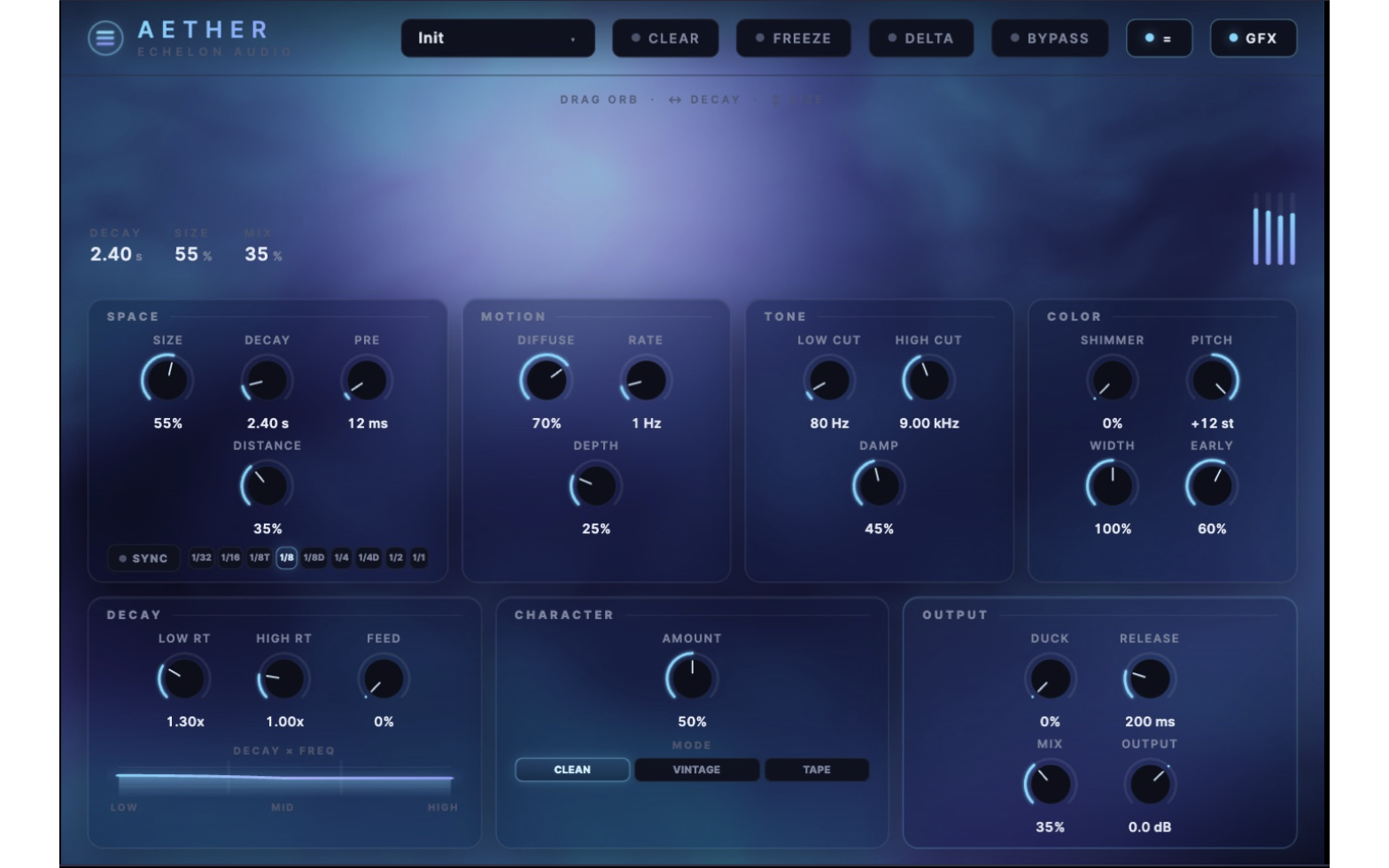1389x868 pixels.
Task: Select the 1/8T sync division
Action: [x=260, y=558]
